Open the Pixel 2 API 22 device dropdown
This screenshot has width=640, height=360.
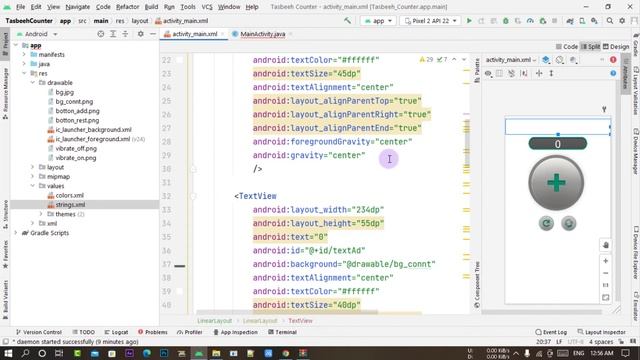coord(431,20)
